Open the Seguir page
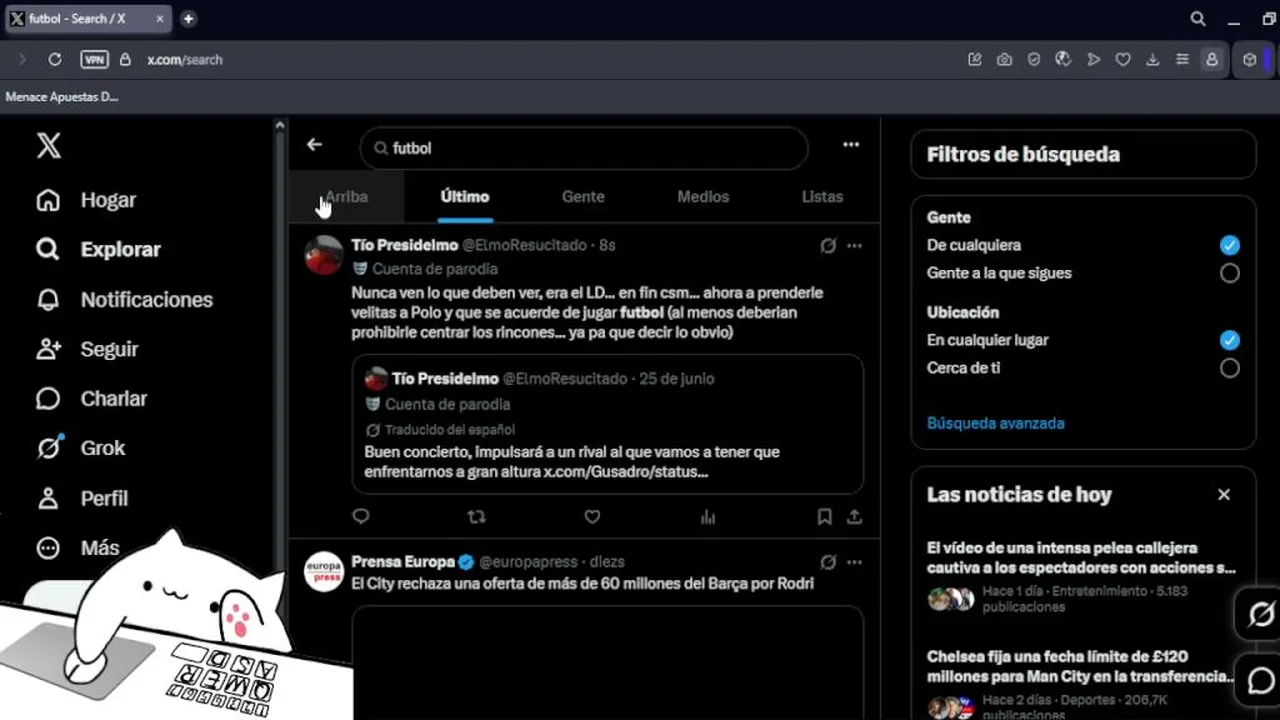The width and height of the screenshot is (1280, 720). (x=87, y=349)
